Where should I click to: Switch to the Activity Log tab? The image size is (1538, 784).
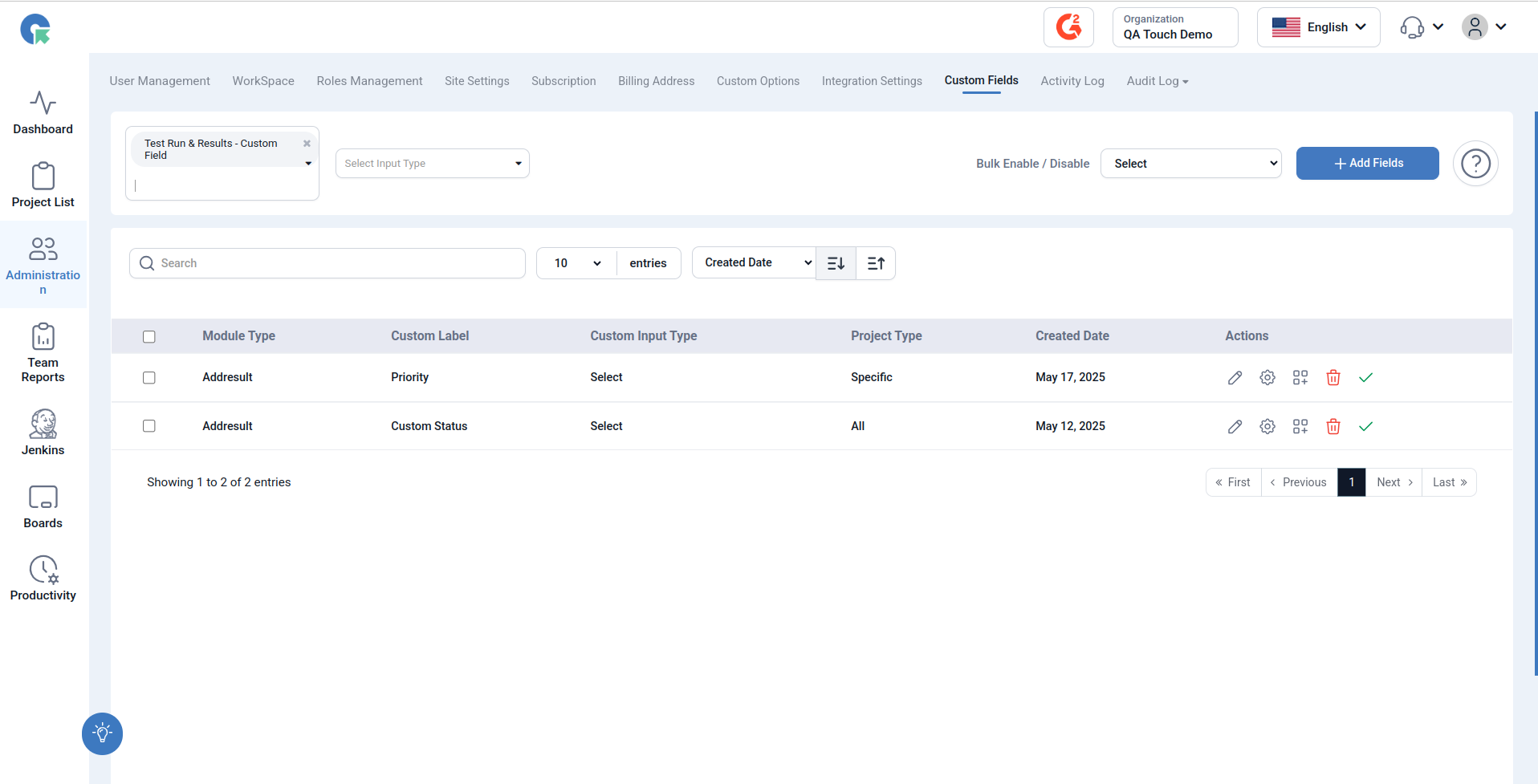[1072, 81]
